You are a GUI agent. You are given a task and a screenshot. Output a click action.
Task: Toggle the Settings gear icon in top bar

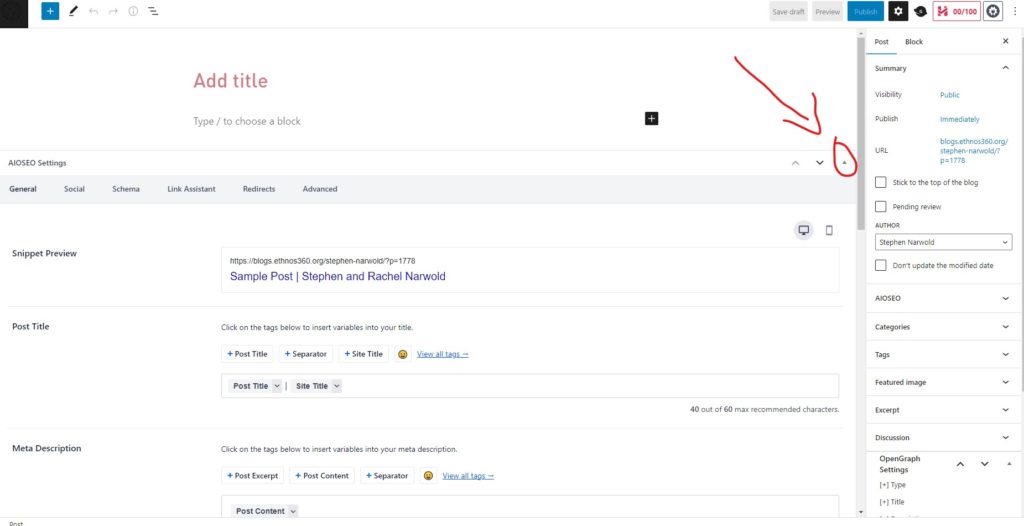[898, 11]
